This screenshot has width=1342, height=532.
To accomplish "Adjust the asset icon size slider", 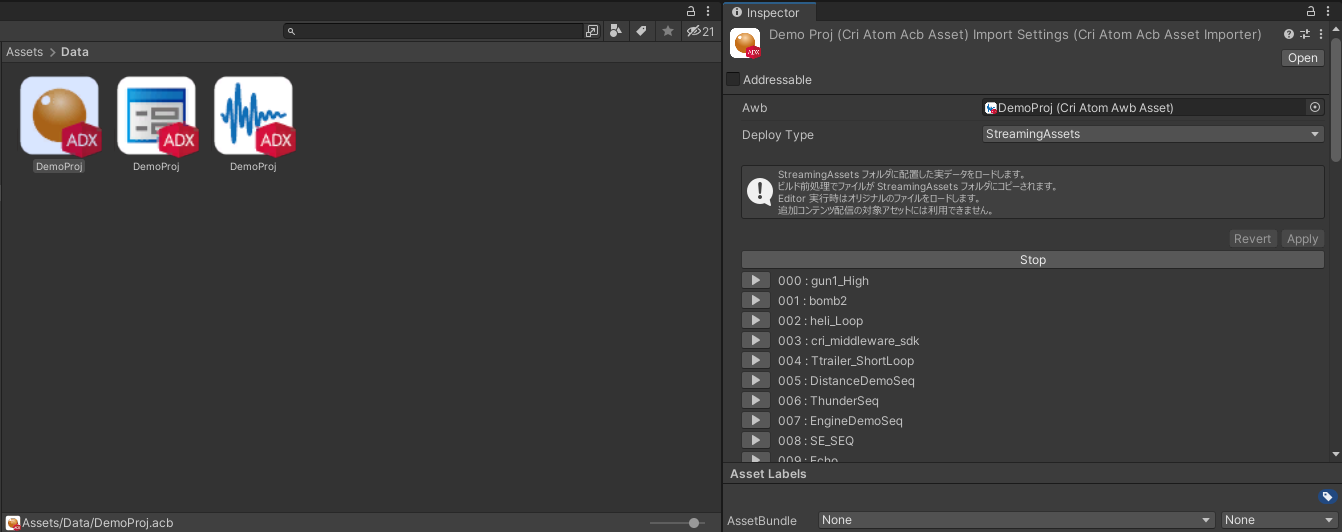I will (694, 523).
